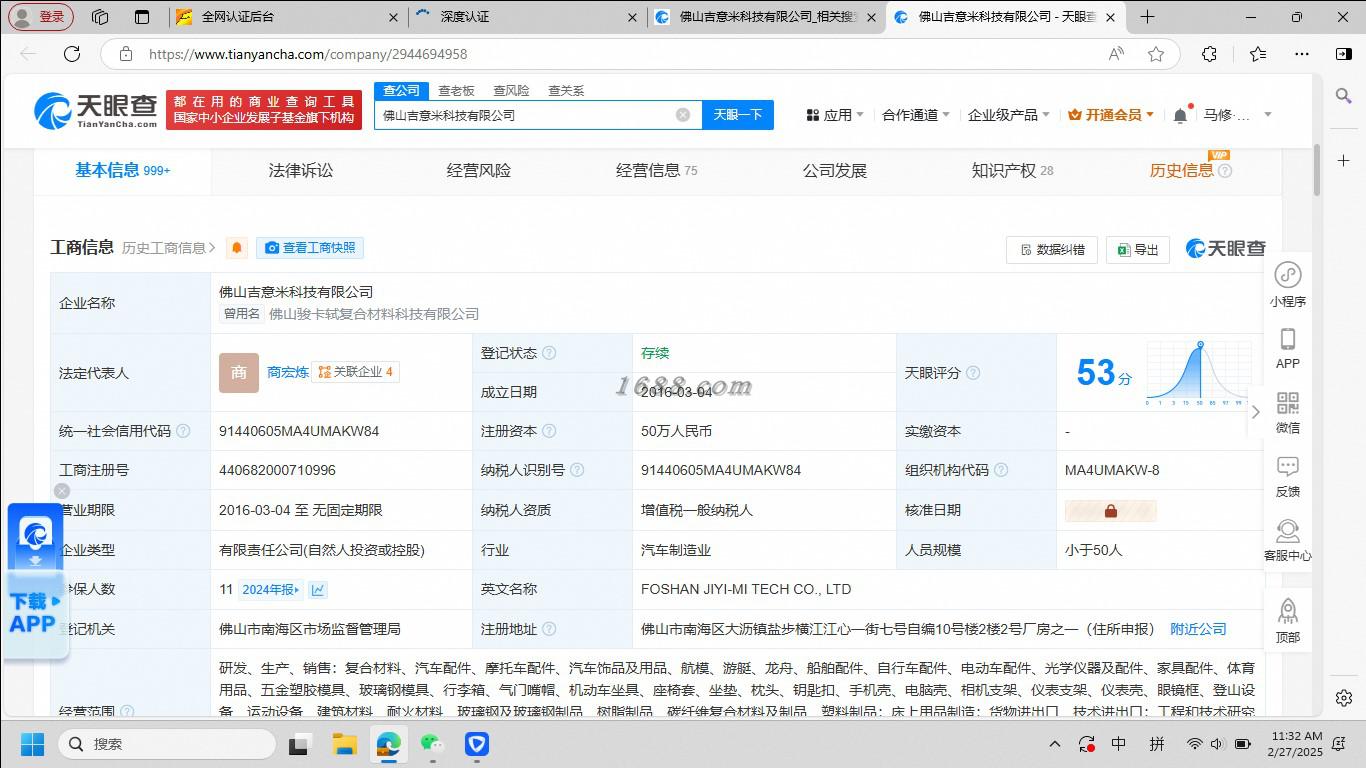Click the browser refresh icon
Screen dimensions: 1366x768
tap(72, 54)
